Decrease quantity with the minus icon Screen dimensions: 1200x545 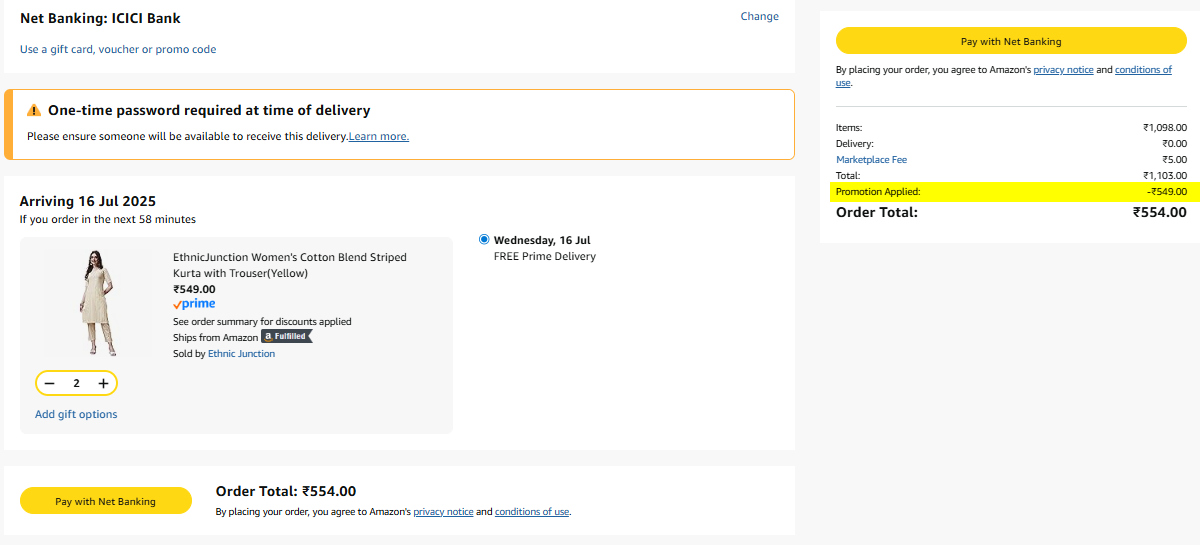[49, 383]
